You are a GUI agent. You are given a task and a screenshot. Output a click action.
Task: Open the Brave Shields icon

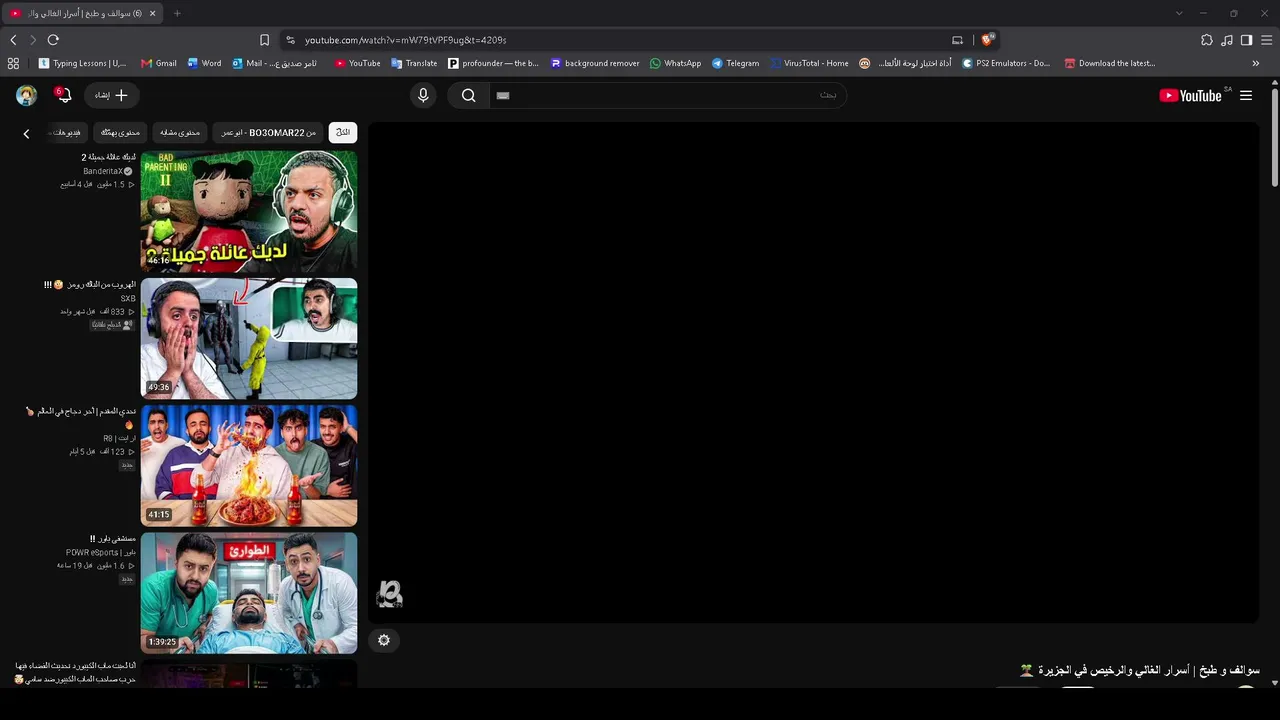point(987,40)
